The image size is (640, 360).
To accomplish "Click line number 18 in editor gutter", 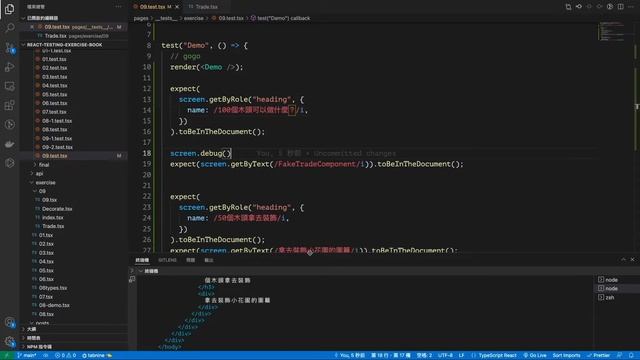I will (147, 153).
